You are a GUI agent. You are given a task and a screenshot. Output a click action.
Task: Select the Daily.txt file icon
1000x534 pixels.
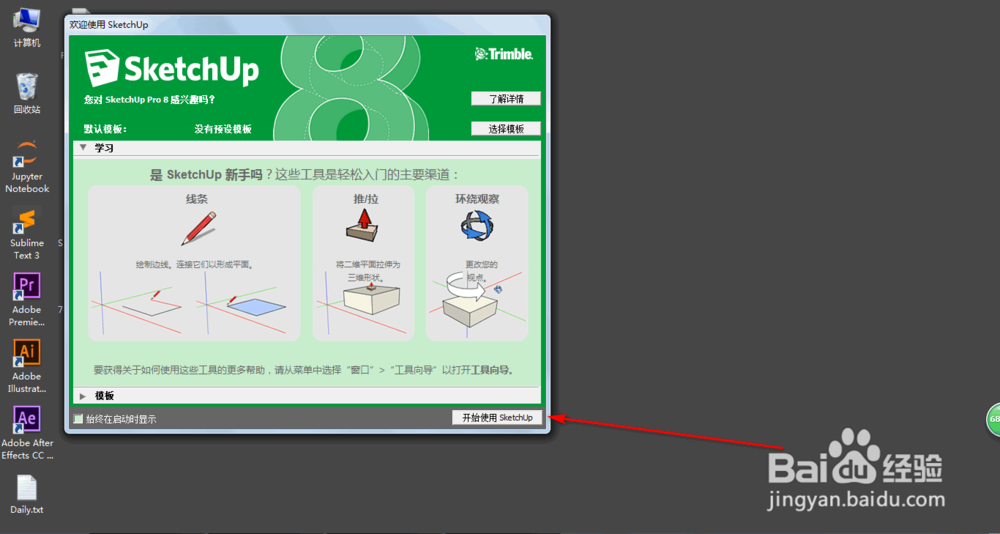27,494
